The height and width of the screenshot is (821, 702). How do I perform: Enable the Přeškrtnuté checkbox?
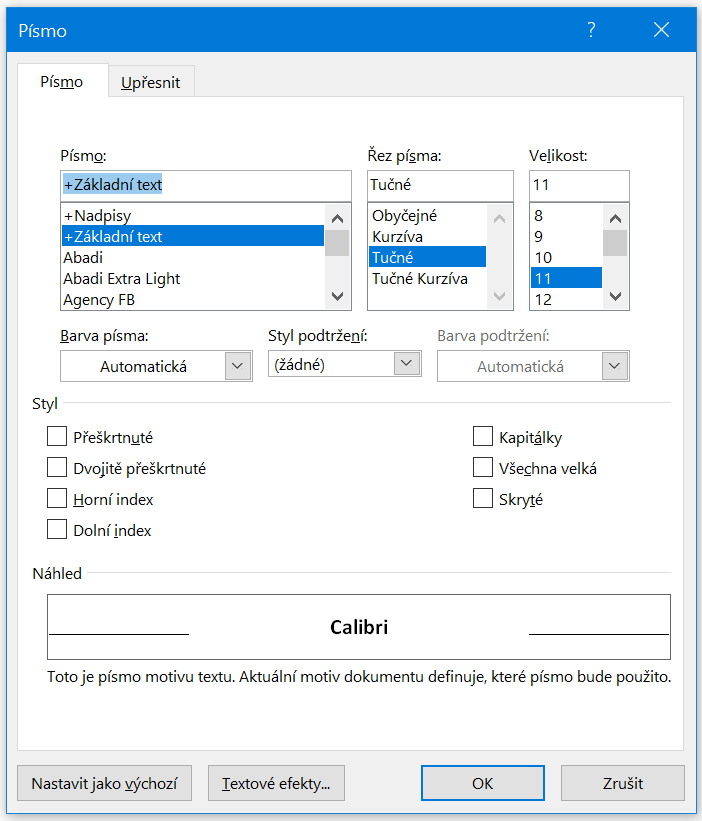pos(57,437)
